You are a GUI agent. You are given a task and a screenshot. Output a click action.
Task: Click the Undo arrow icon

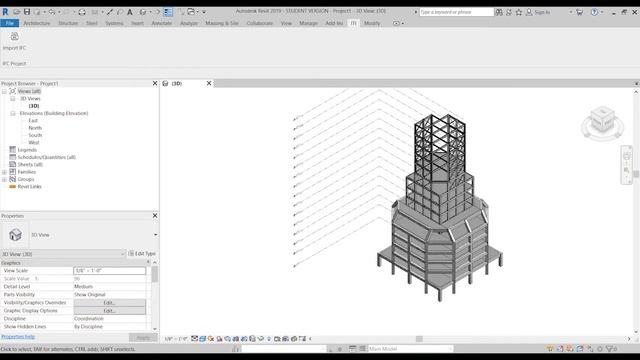[x=52, y=12]
